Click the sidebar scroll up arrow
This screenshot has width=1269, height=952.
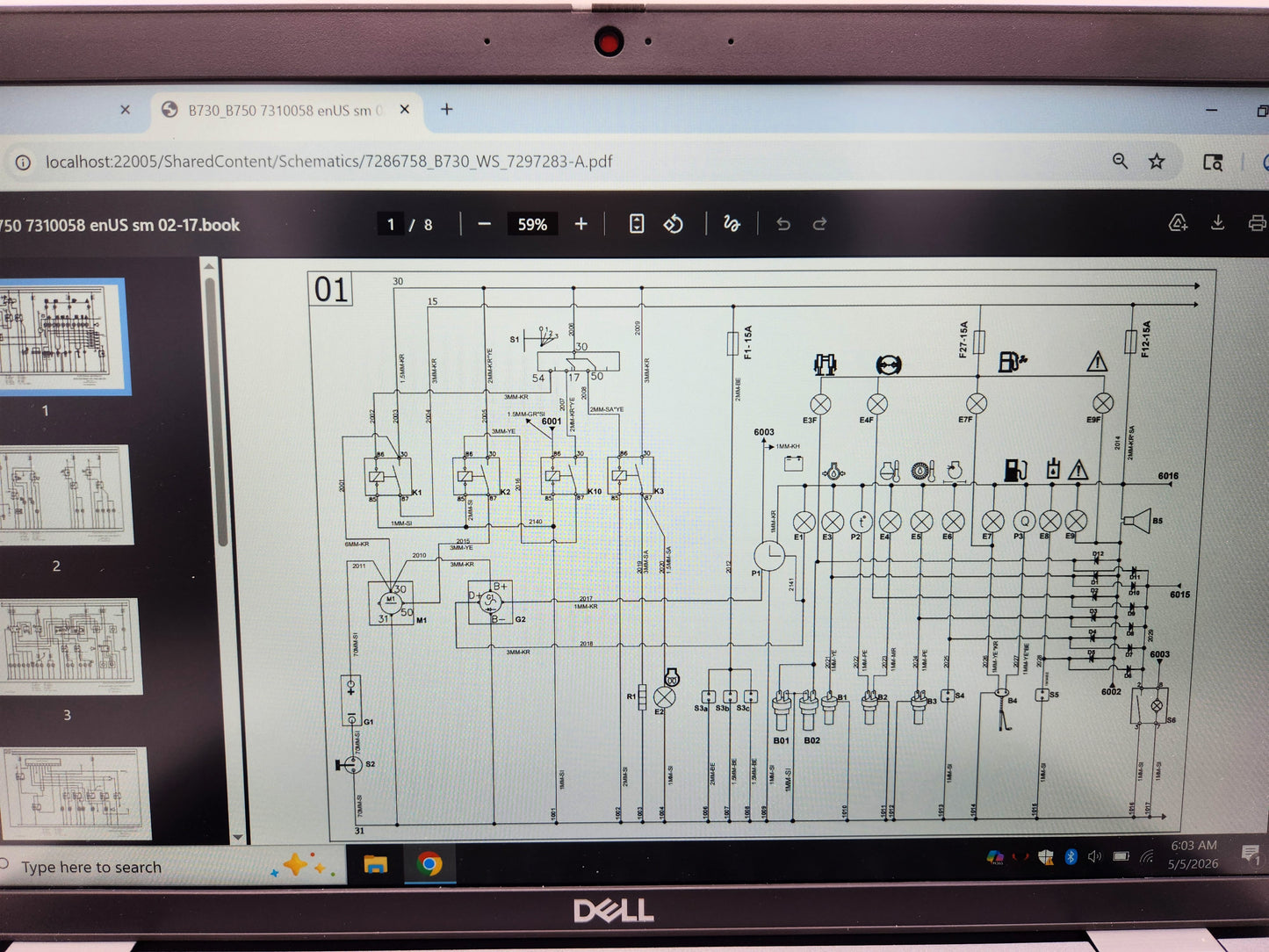click(209, 265)
